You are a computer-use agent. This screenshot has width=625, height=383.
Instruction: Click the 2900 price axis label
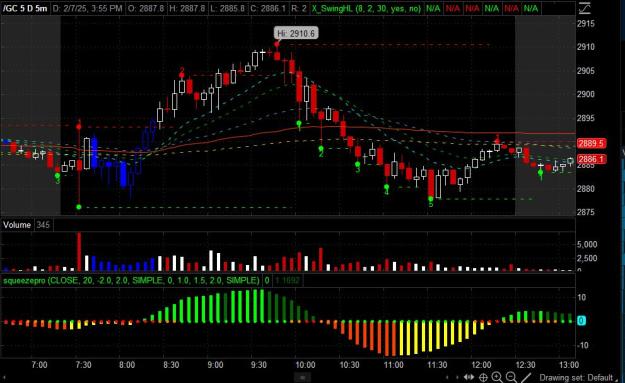[x=586, y=94]
